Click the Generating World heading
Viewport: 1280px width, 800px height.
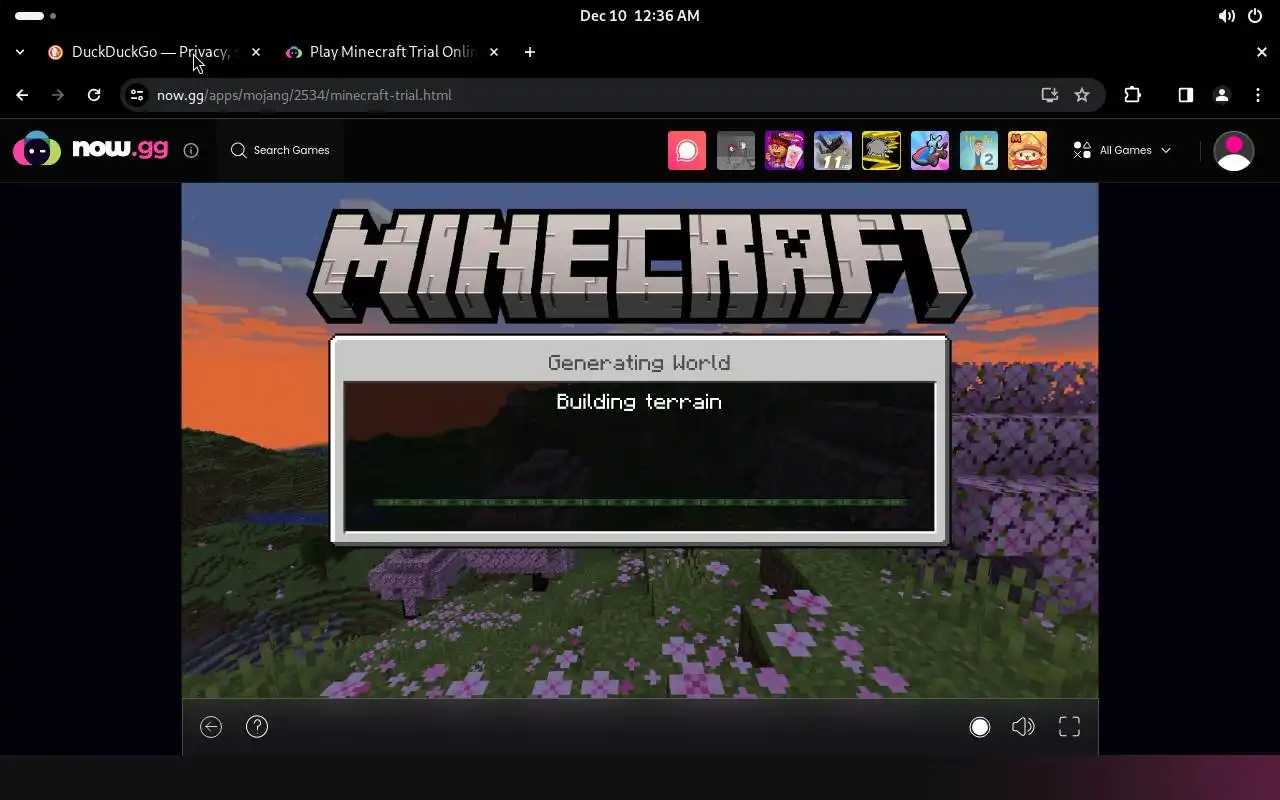639,363
